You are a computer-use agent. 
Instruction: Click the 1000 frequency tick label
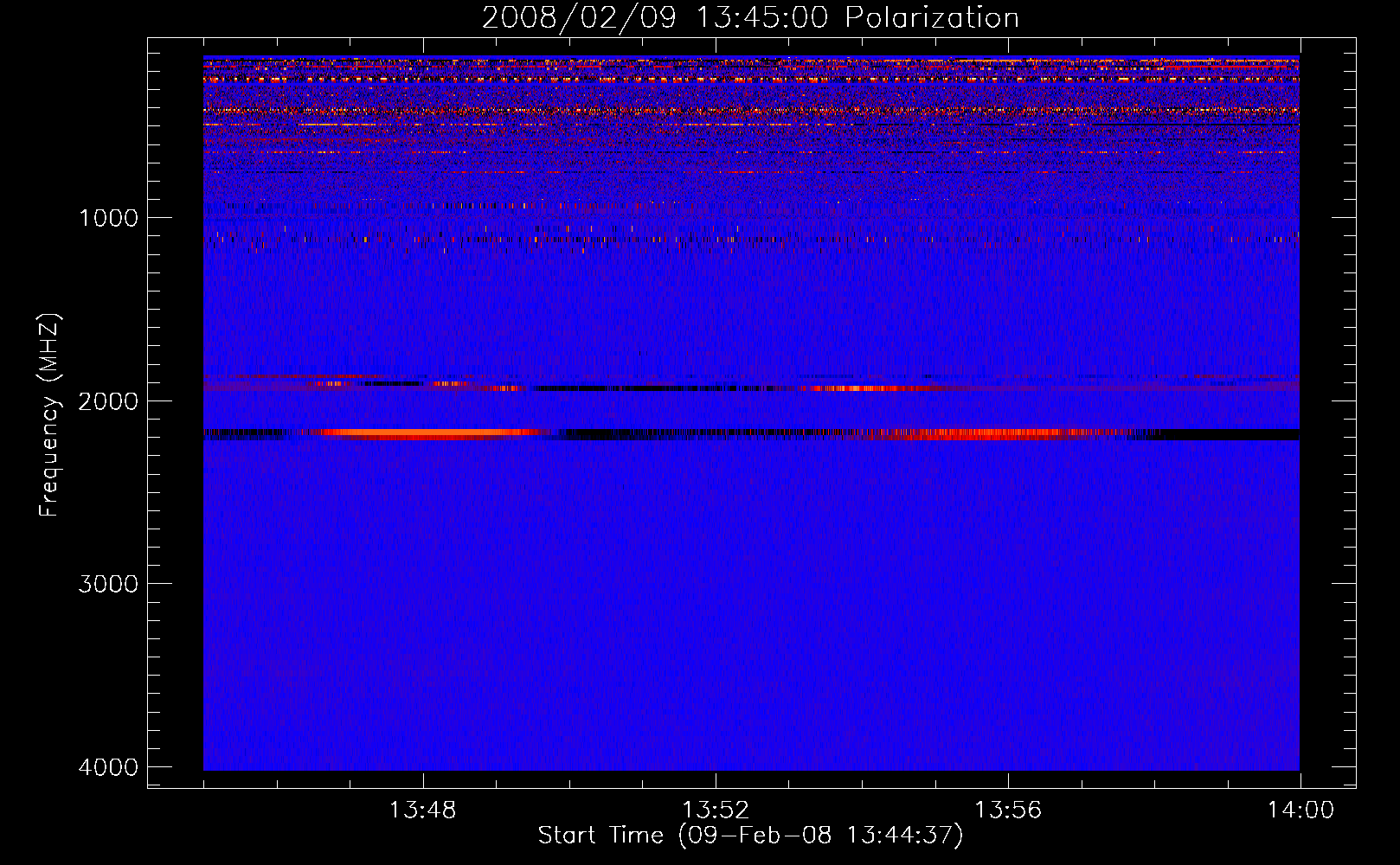(x=108, y=217)
